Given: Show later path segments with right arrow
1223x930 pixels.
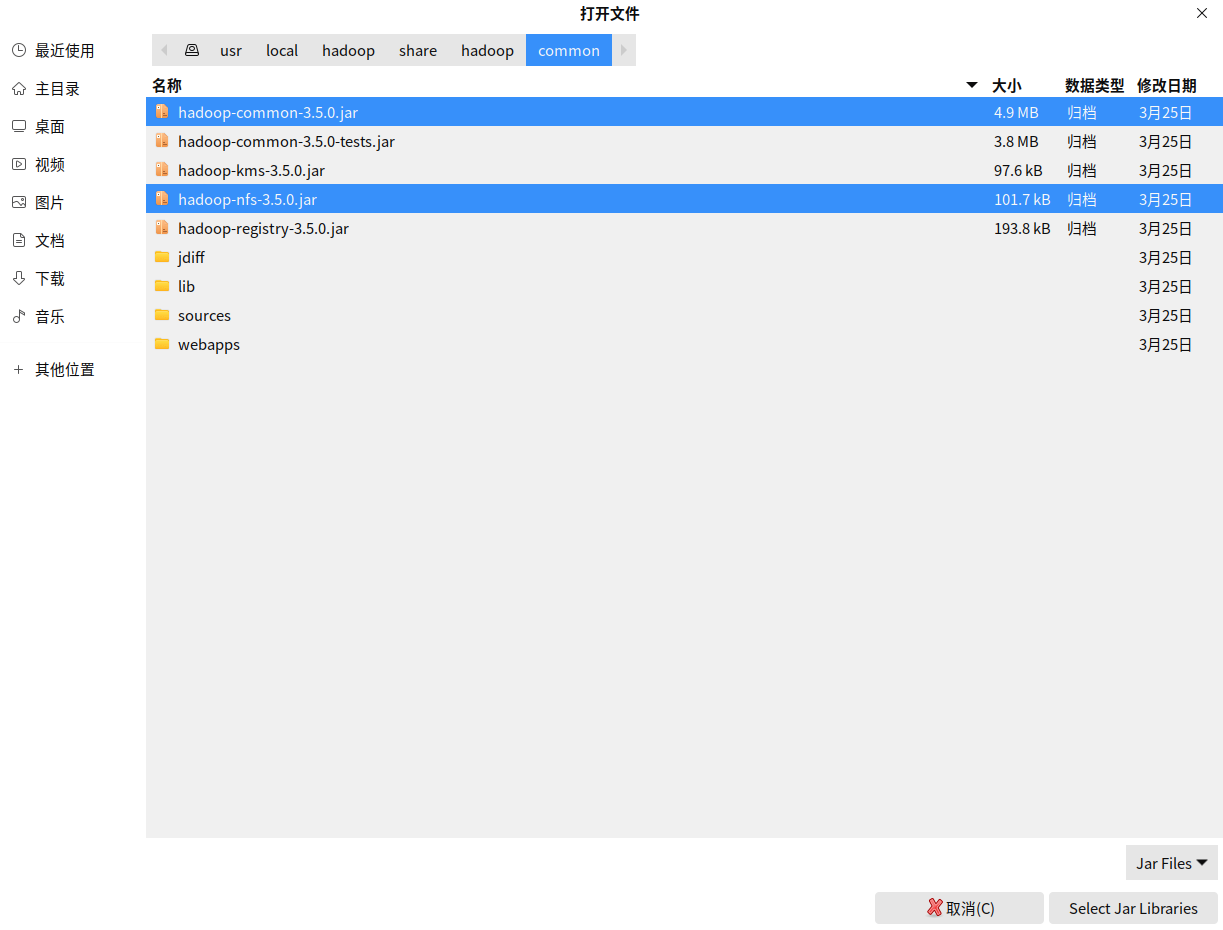Looking at the screenshot, I should coord(624,50).
